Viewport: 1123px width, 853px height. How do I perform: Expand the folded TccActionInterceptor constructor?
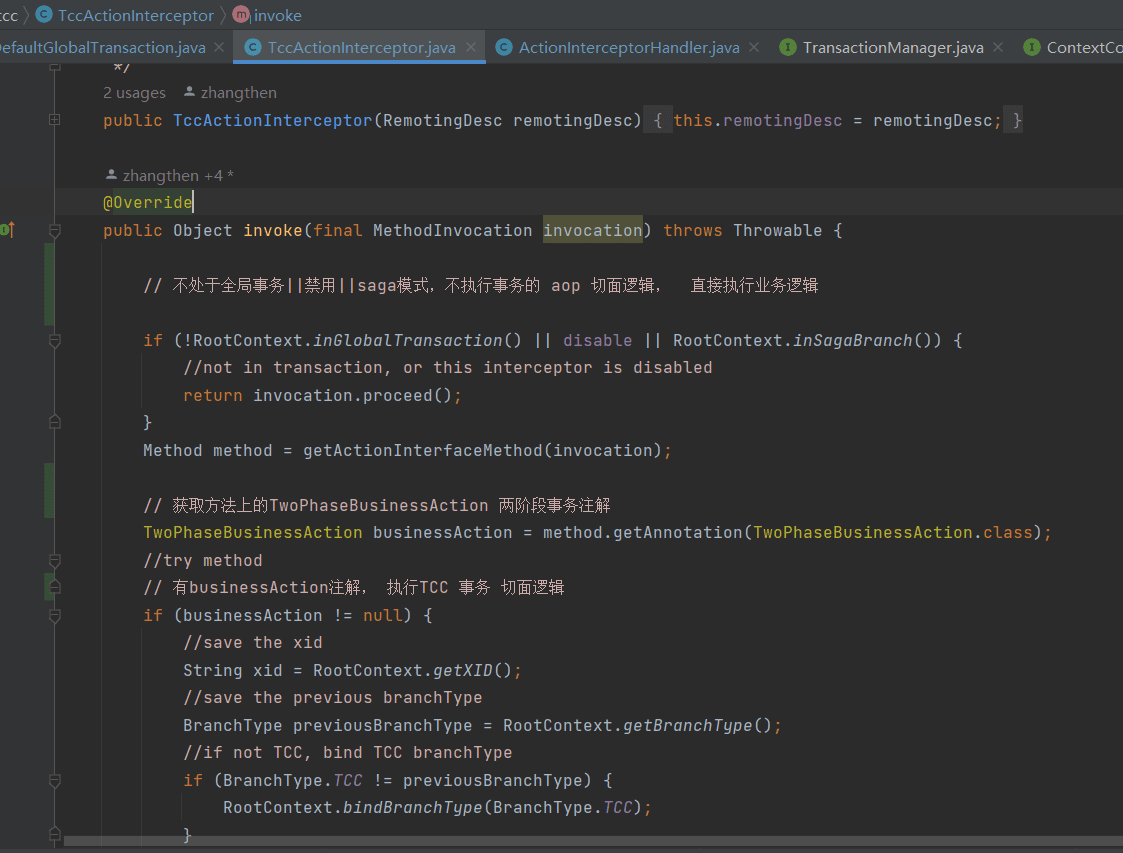(54, 120)
